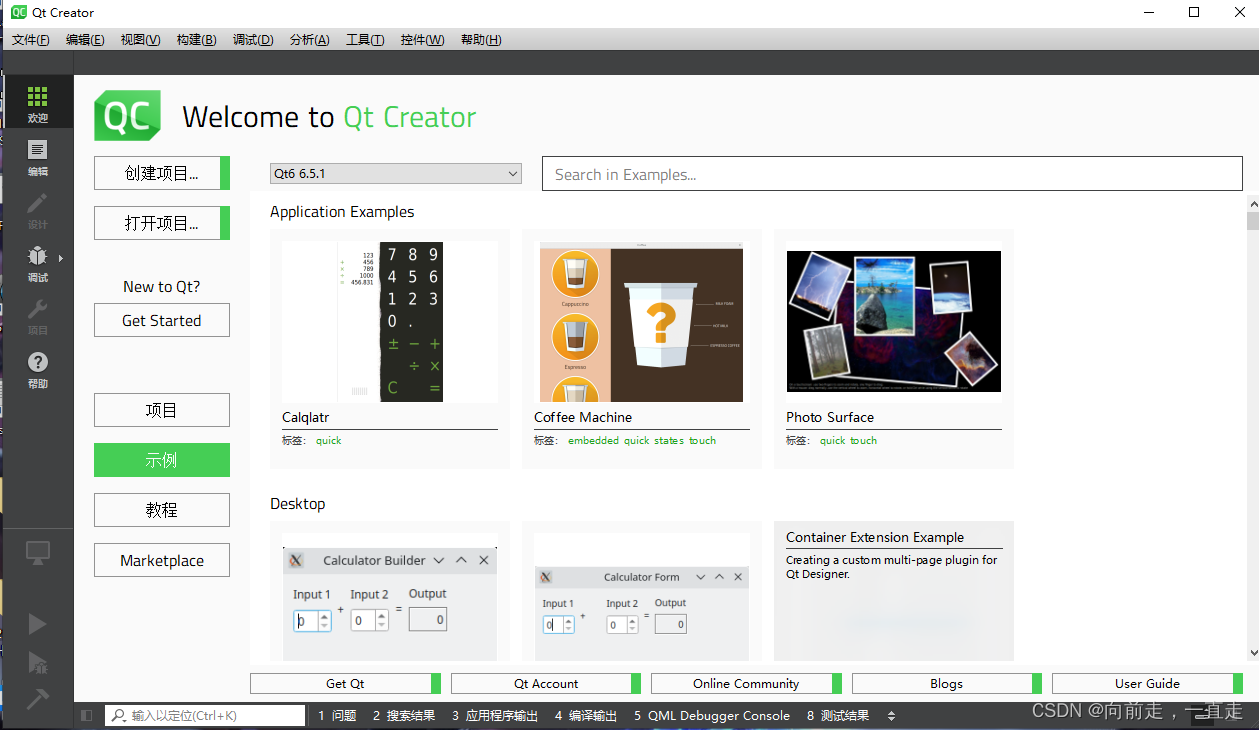Image resolution: width=1259 pixels, height=730 pixels.
Task: Select the 示例 examples tab
Action: [x=162, y=460]
